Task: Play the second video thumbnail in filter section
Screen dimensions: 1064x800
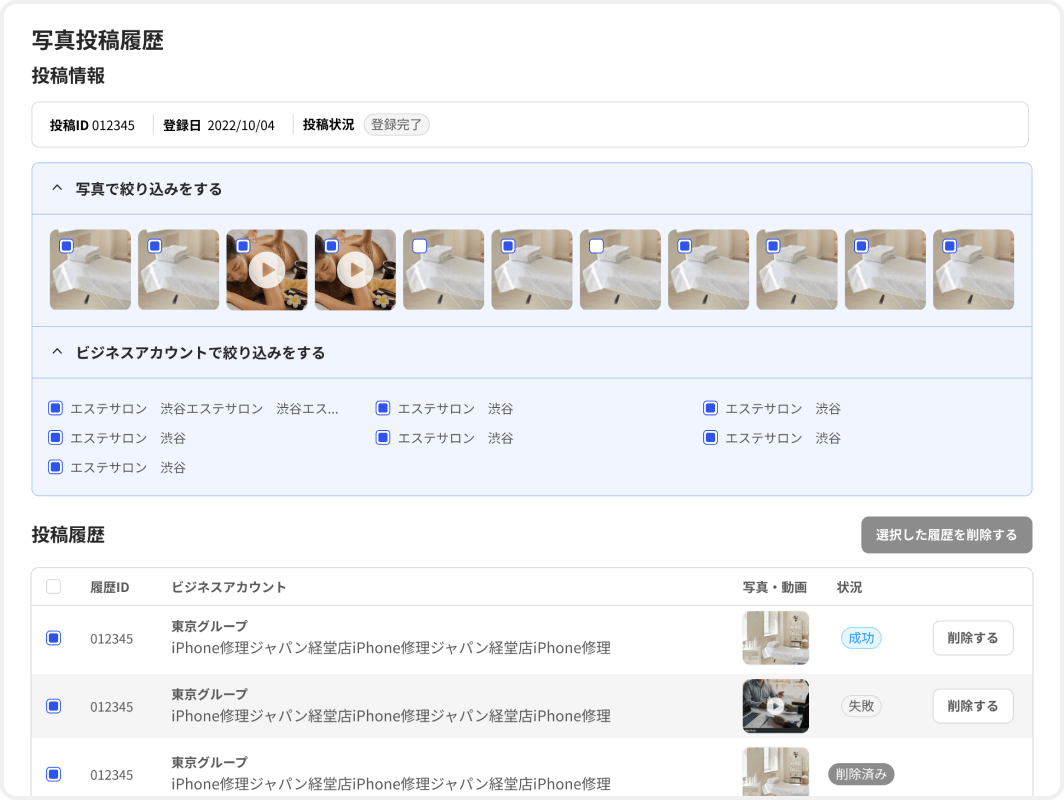Action: coord(355,269)
